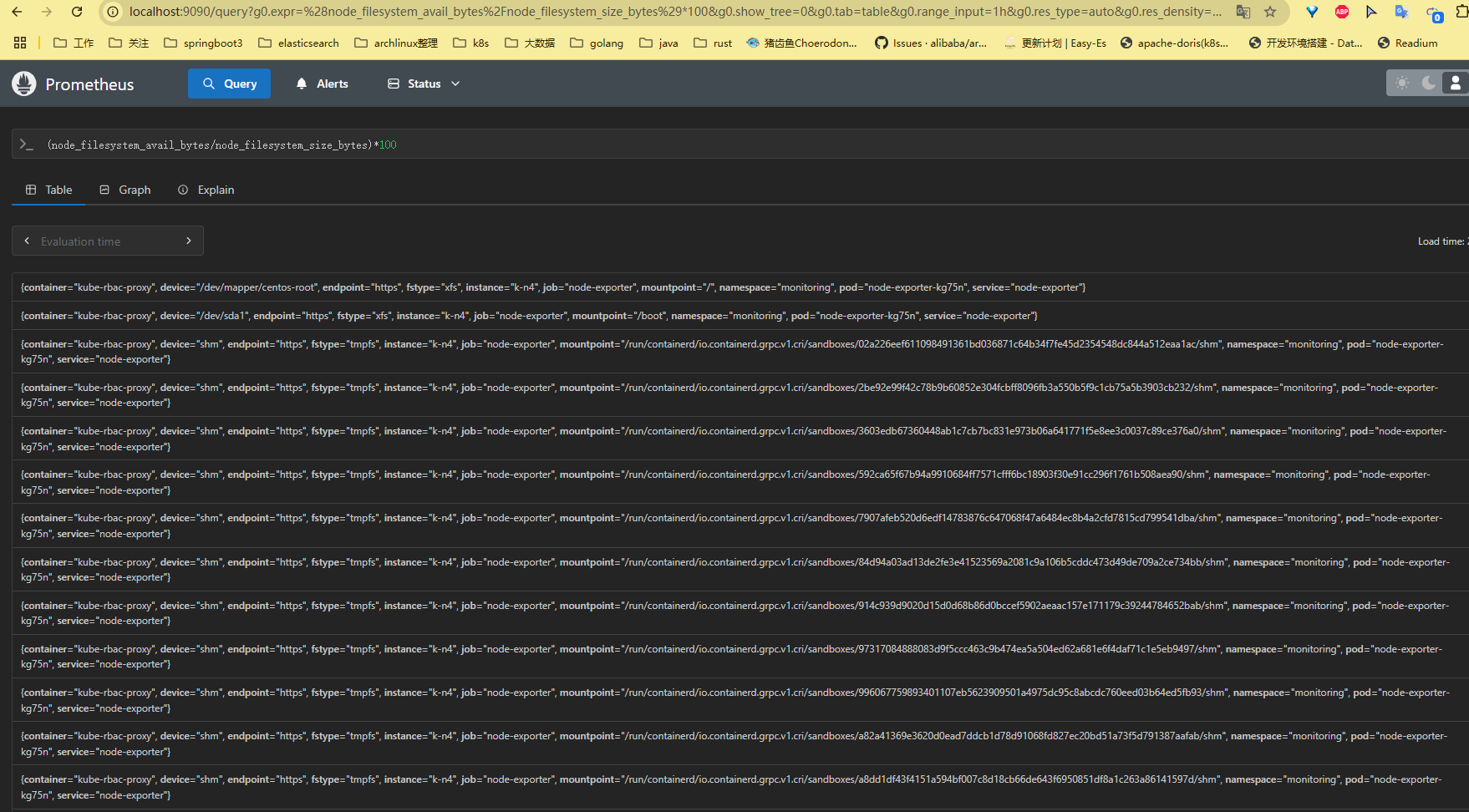Viewport: 1469px width, 812px height.
Task: Click the site info icon in address bar
Action: 113,12
